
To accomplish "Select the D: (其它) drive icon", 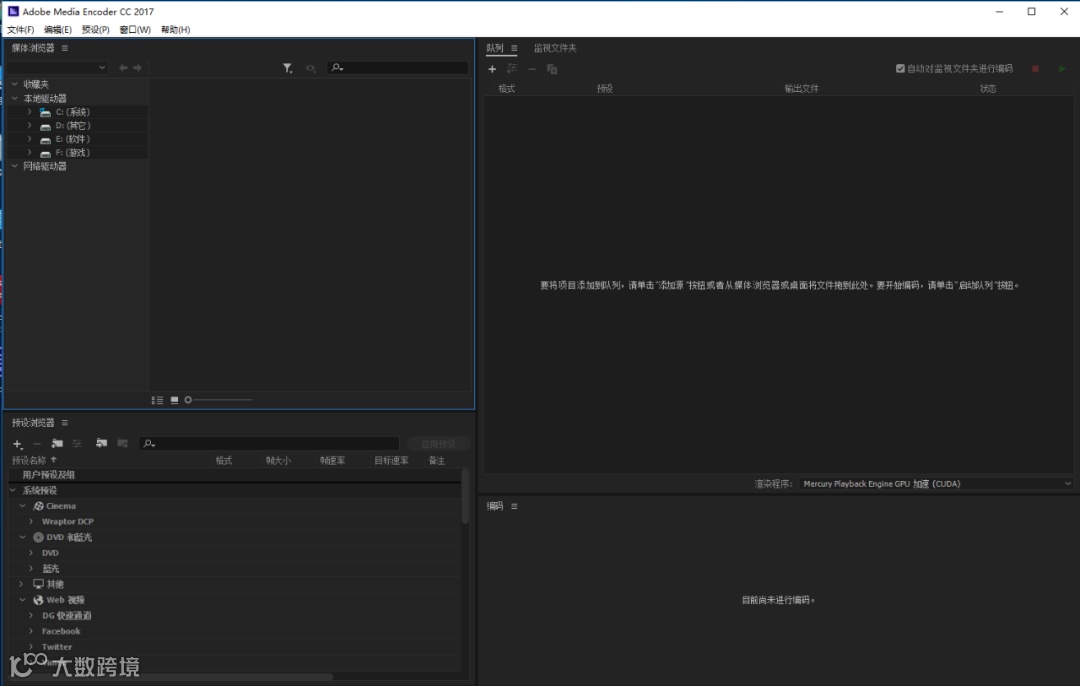I will (x=45, y=126).
